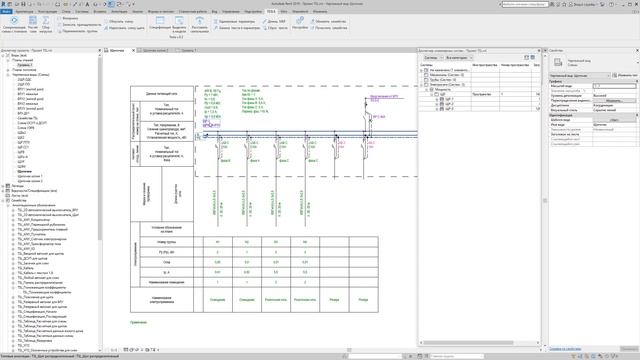Toggle the Электросети systems checkbox
640x360 pixels.
[x=426, y=85]
